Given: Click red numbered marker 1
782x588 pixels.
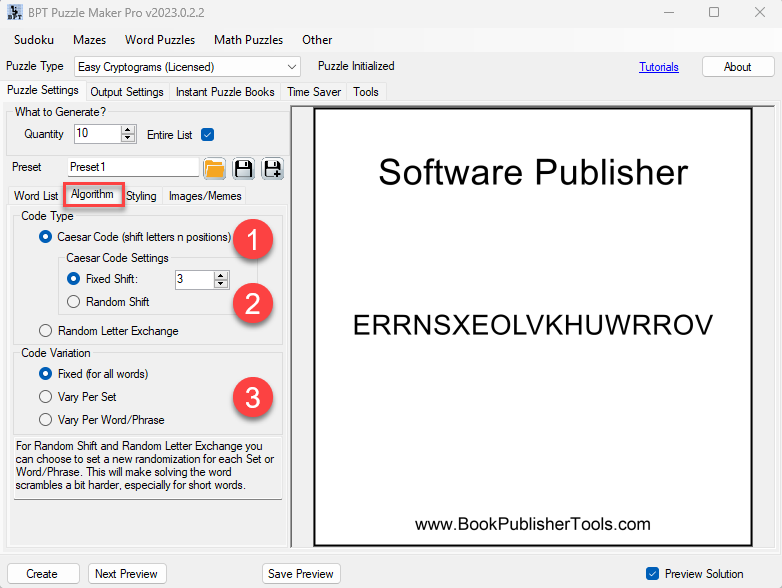Looking at the screenshot, I should (252, 241).
